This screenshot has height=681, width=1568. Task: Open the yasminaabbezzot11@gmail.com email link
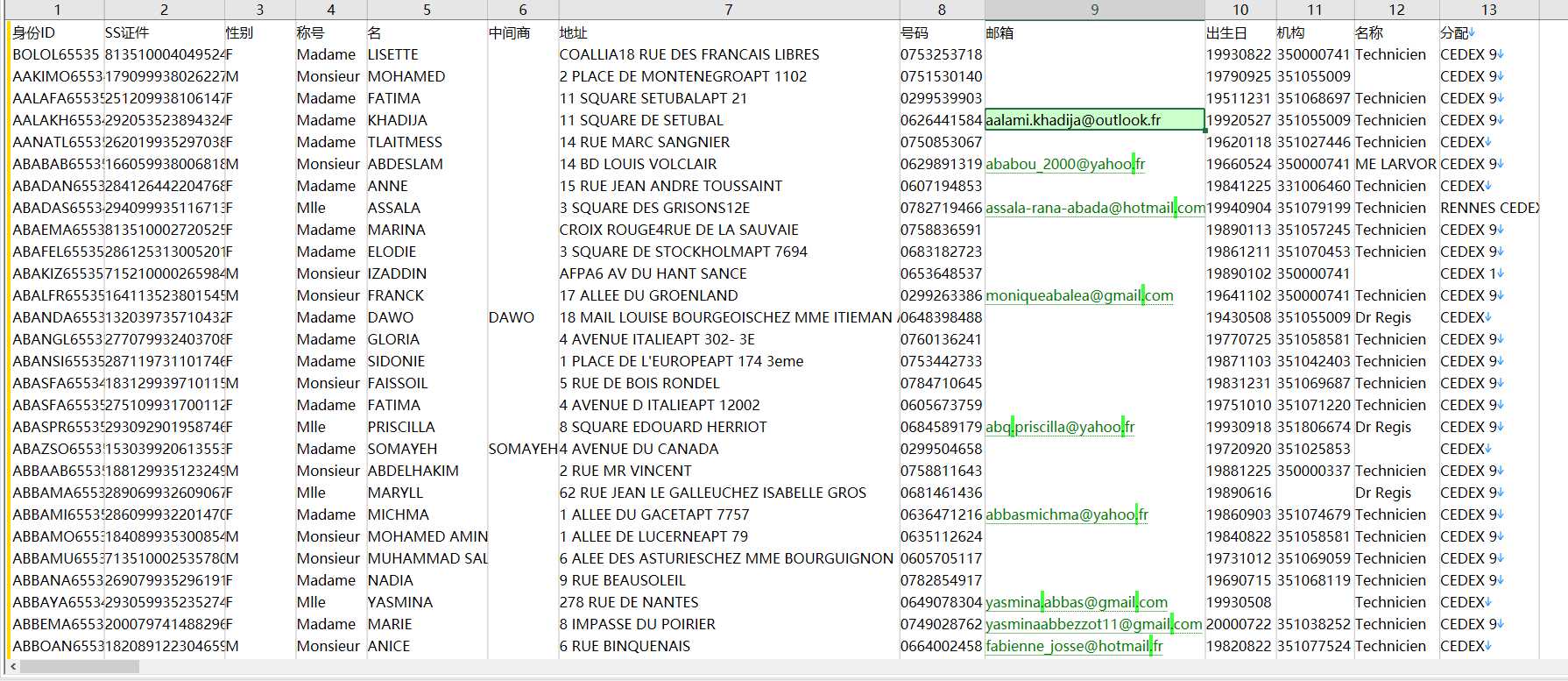pos(1094,624)
